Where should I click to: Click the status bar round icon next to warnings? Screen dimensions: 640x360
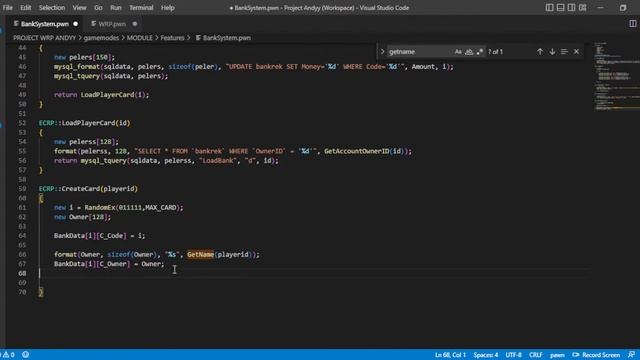[26, 355]
